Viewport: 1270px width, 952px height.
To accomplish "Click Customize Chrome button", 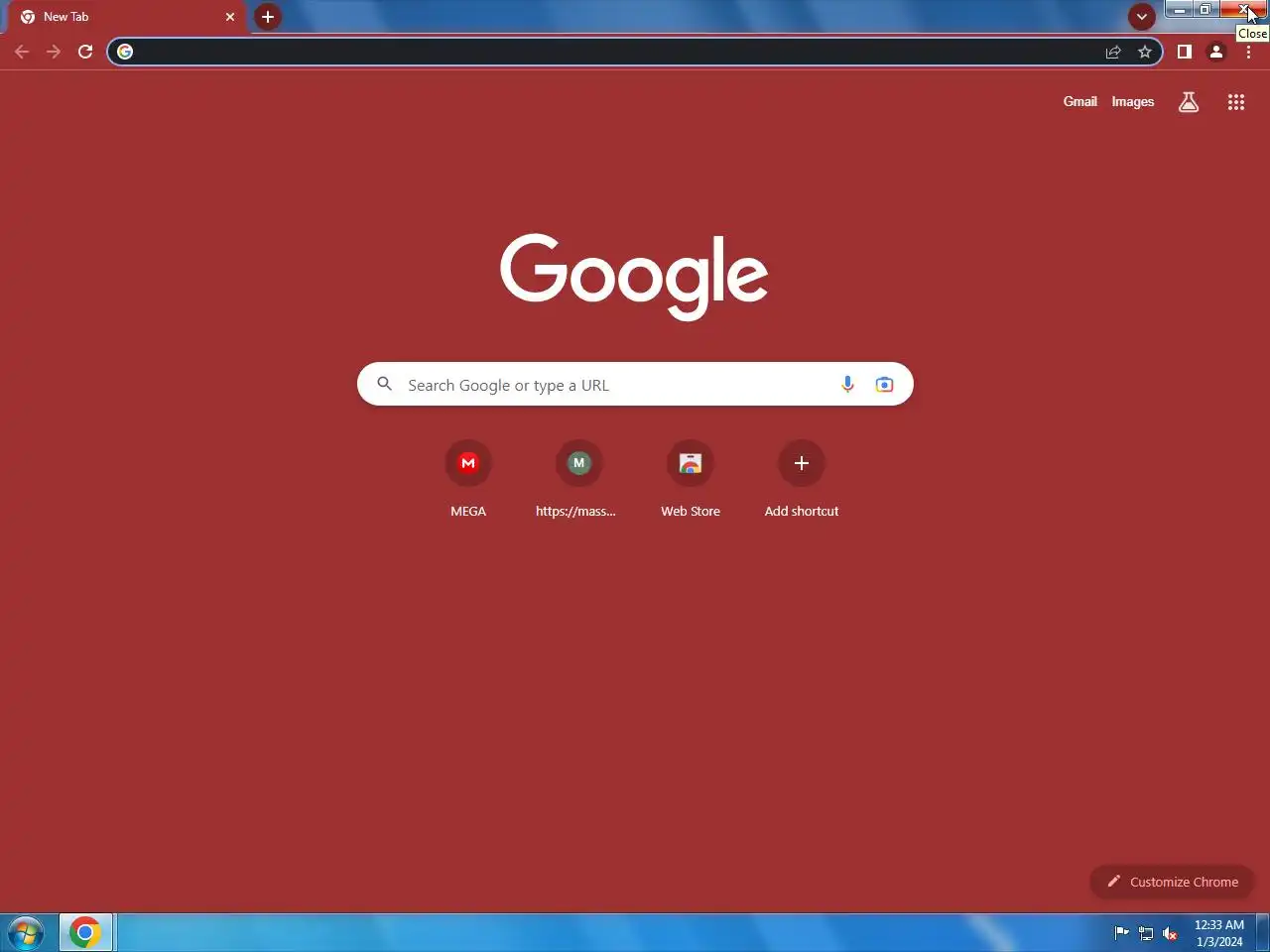I will (1172, 882).
